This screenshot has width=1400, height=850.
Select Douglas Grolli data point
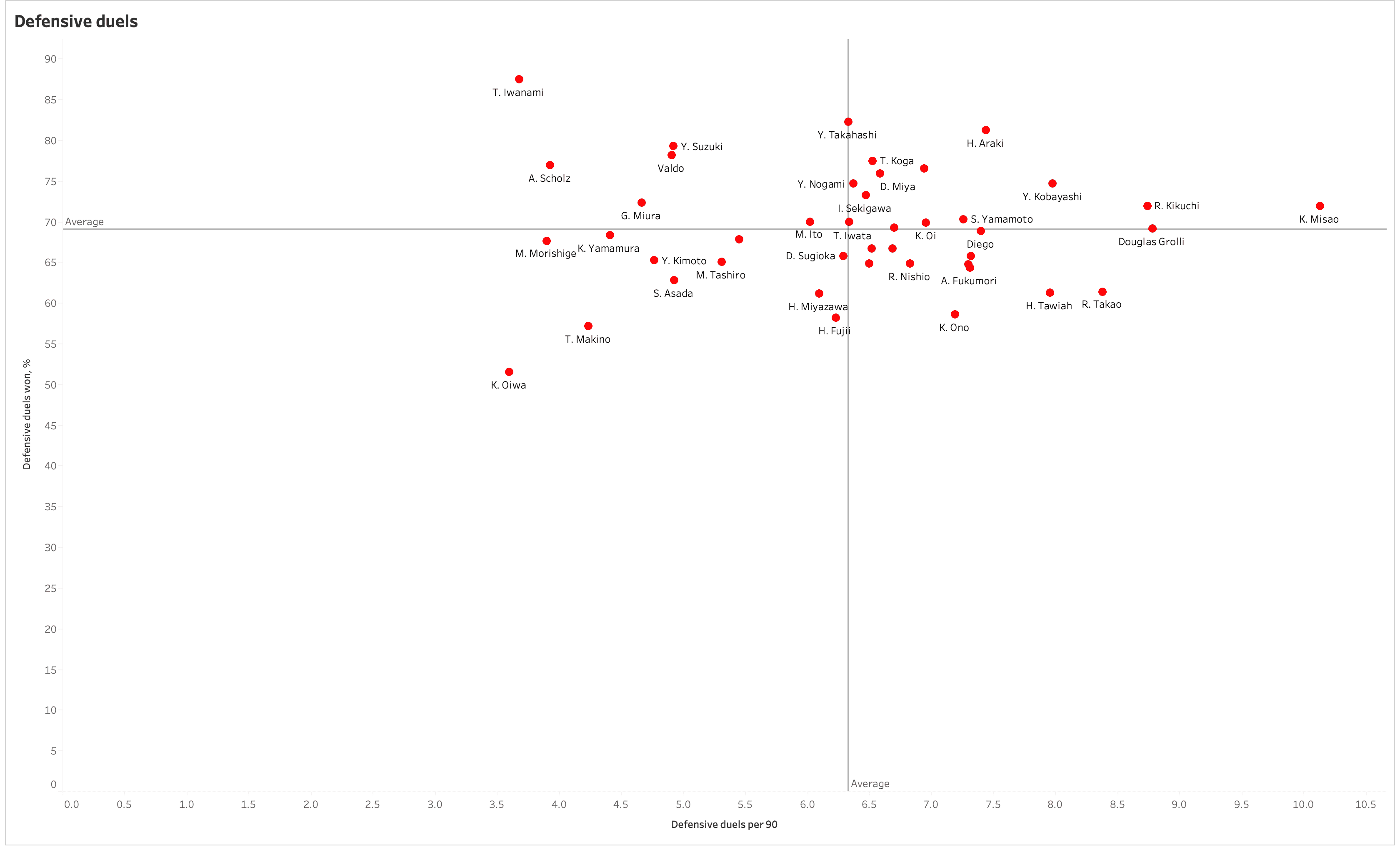1153,225
